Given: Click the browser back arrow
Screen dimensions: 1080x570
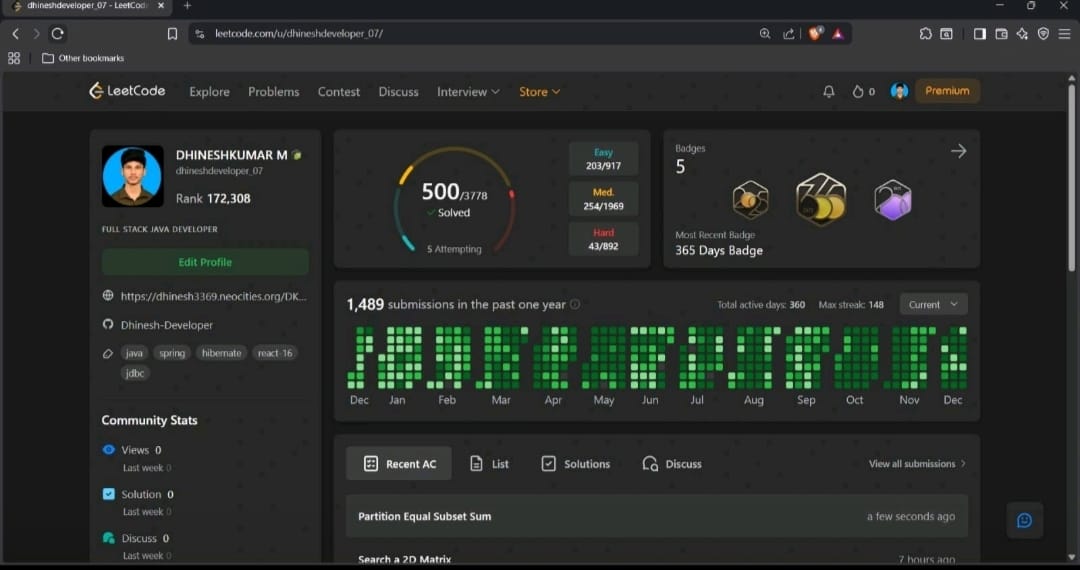Looking at the screenshot, I should click(x=15, y=34).
